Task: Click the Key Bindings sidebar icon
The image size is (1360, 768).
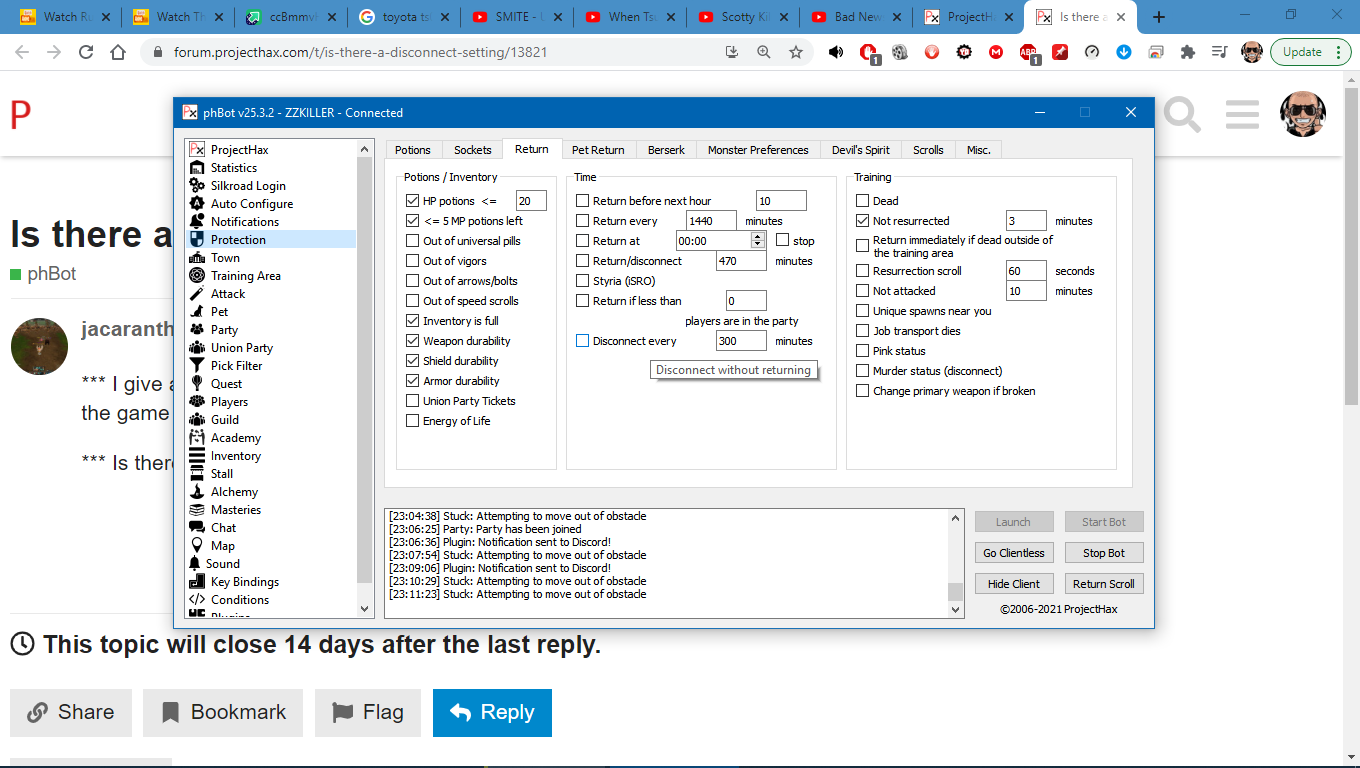Action: 197,582
